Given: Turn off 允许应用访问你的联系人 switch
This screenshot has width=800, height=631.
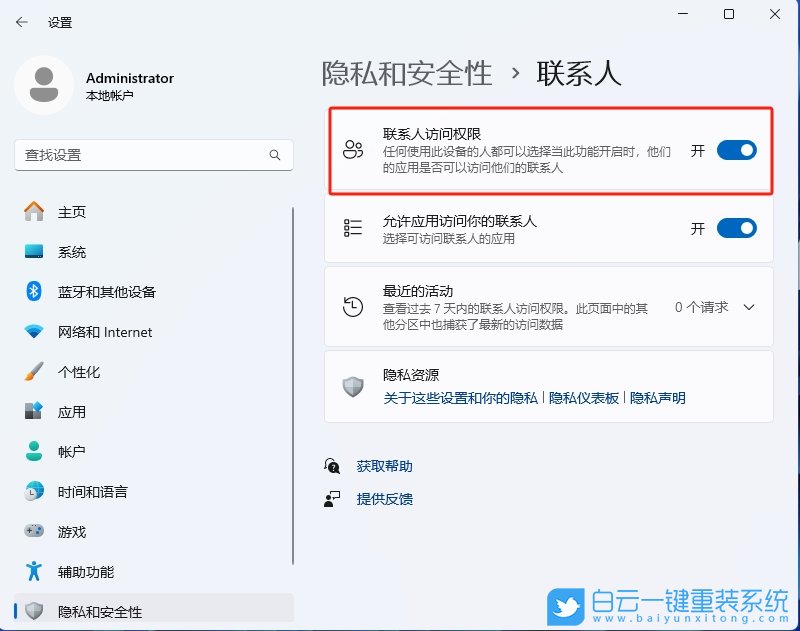Looking at the screenshot, I should 737,228.
